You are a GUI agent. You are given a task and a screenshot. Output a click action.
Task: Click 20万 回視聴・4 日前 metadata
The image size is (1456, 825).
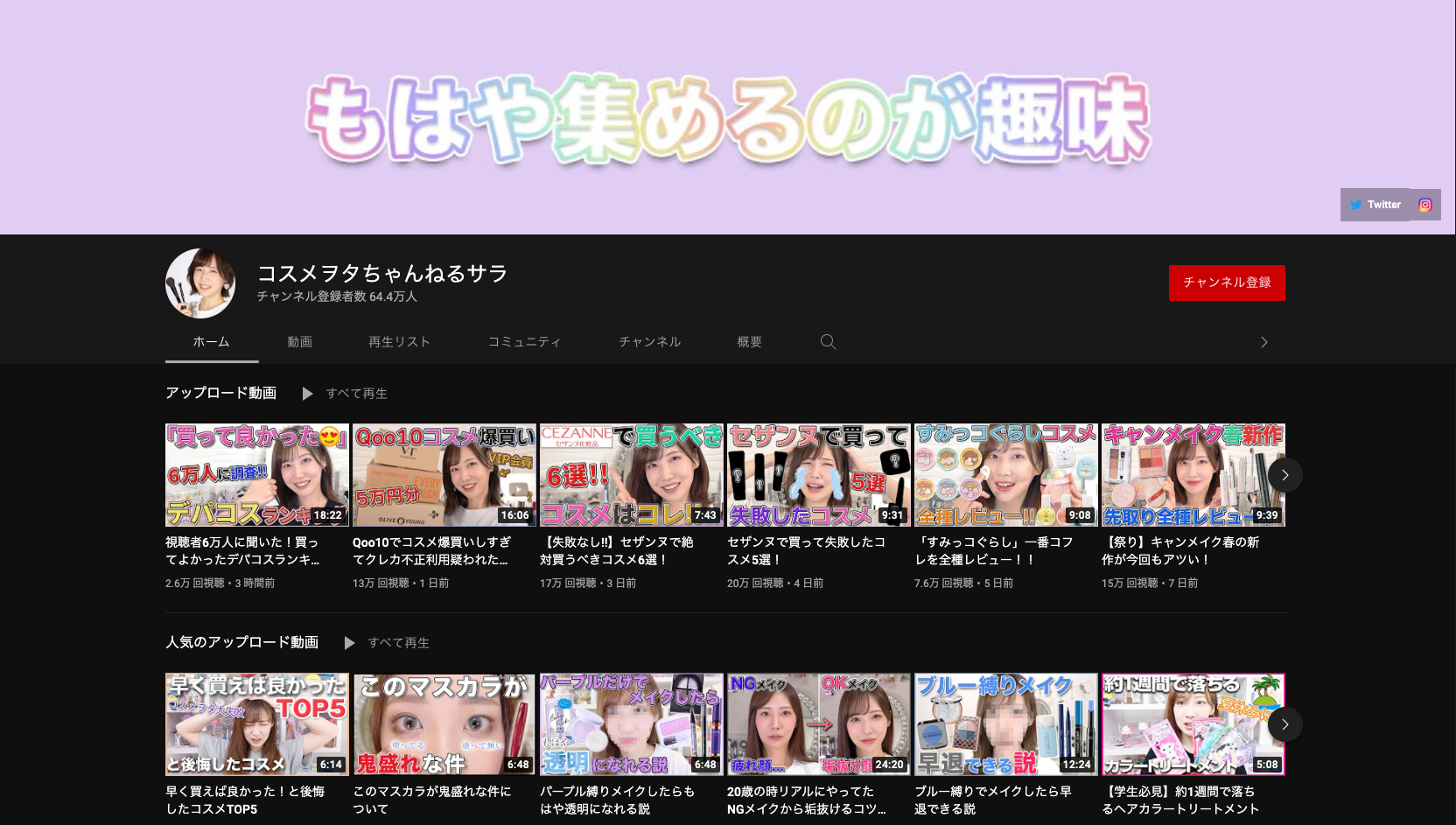click(775, 583)
